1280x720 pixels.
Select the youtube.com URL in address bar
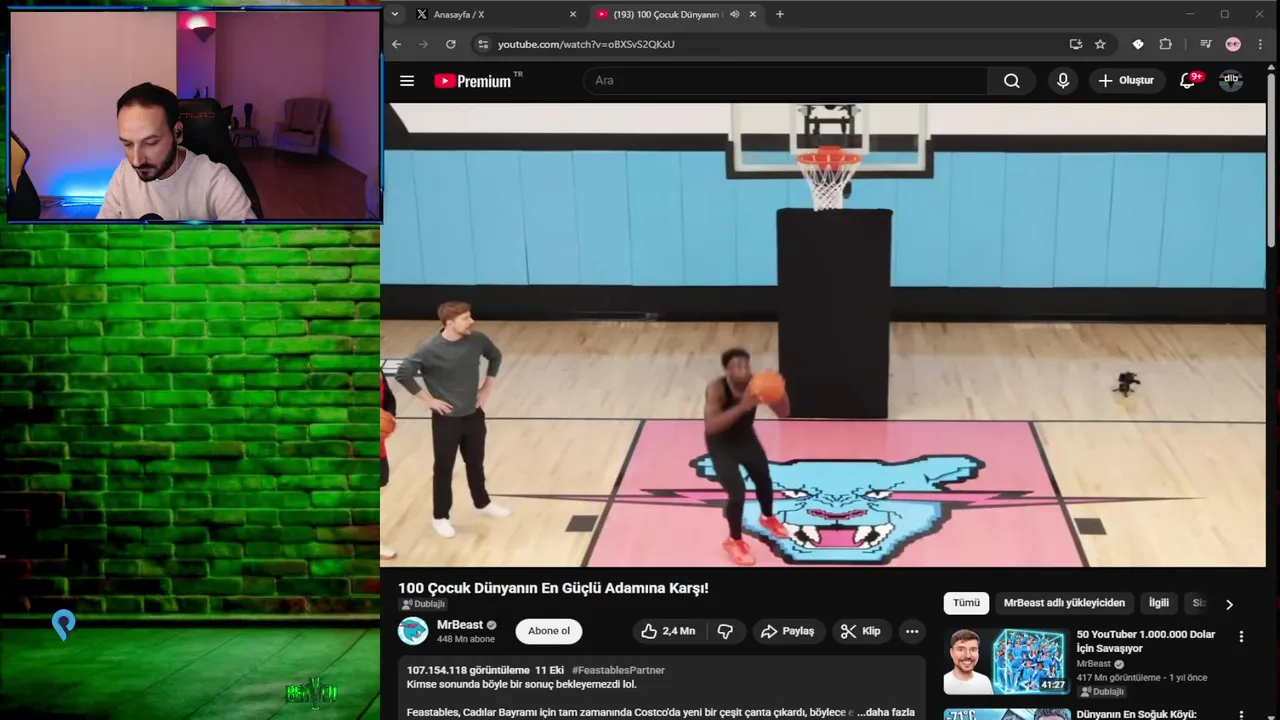(x=586, y=44)
